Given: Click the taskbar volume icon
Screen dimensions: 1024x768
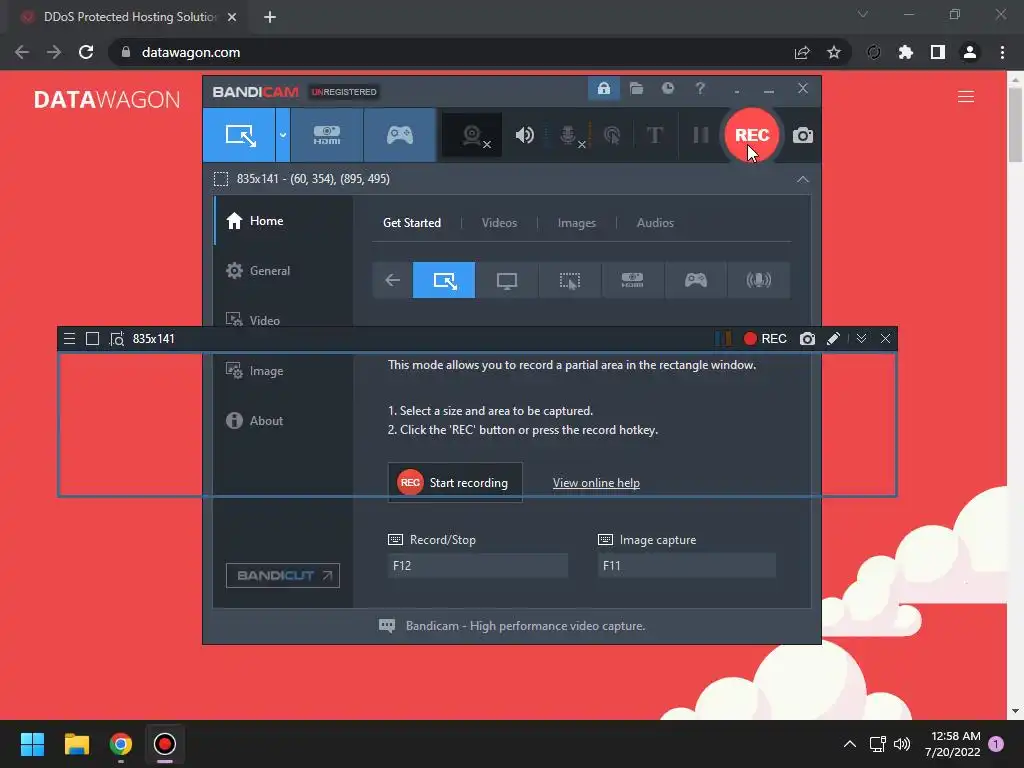Looking at the screenshot, I should [902, 744].
